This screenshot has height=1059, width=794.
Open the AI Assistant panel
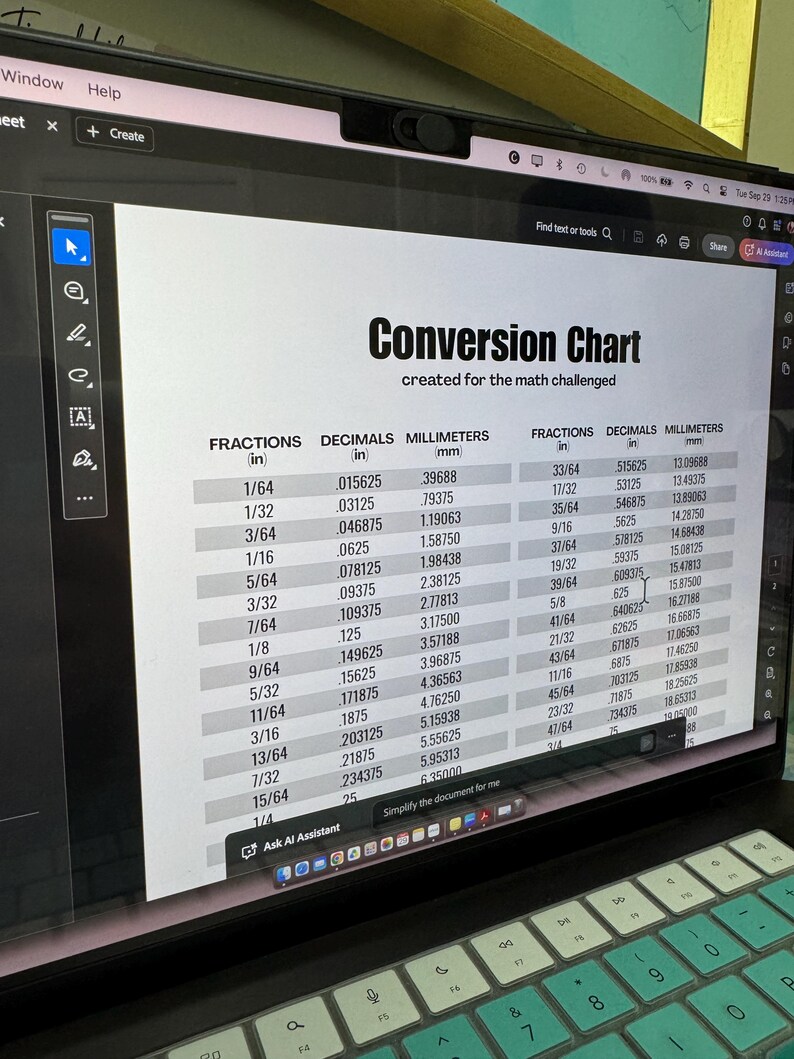[766, 252]
